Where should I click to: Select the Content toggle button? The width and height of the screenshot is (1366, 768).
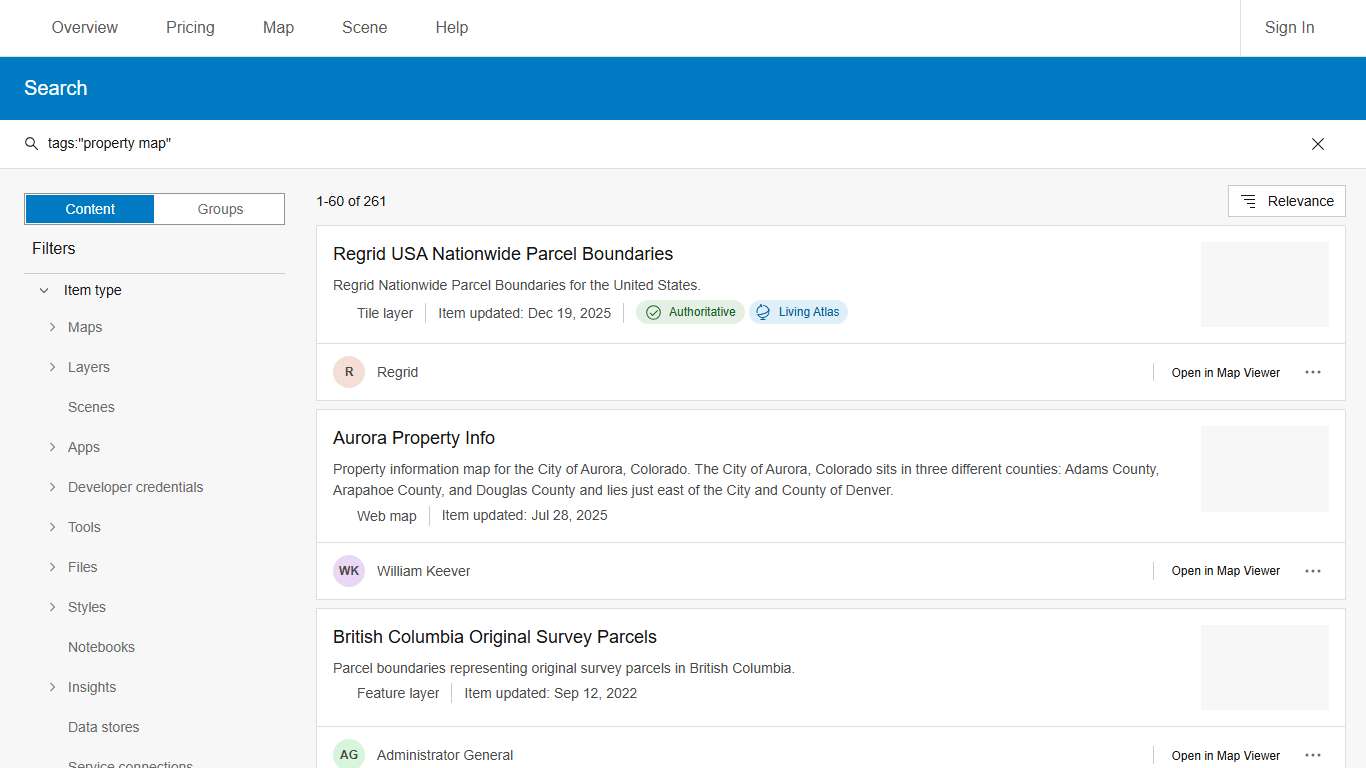click(x=90, y=209)
